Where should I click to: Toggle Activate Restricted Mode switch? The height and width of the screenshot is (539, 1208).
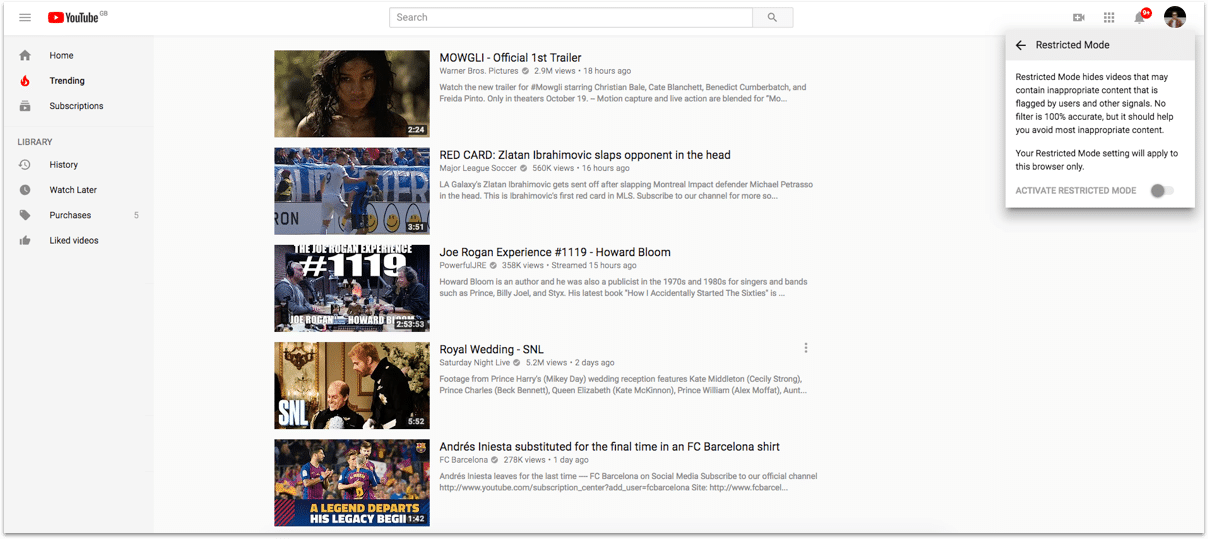click(x=1161, y=190)
